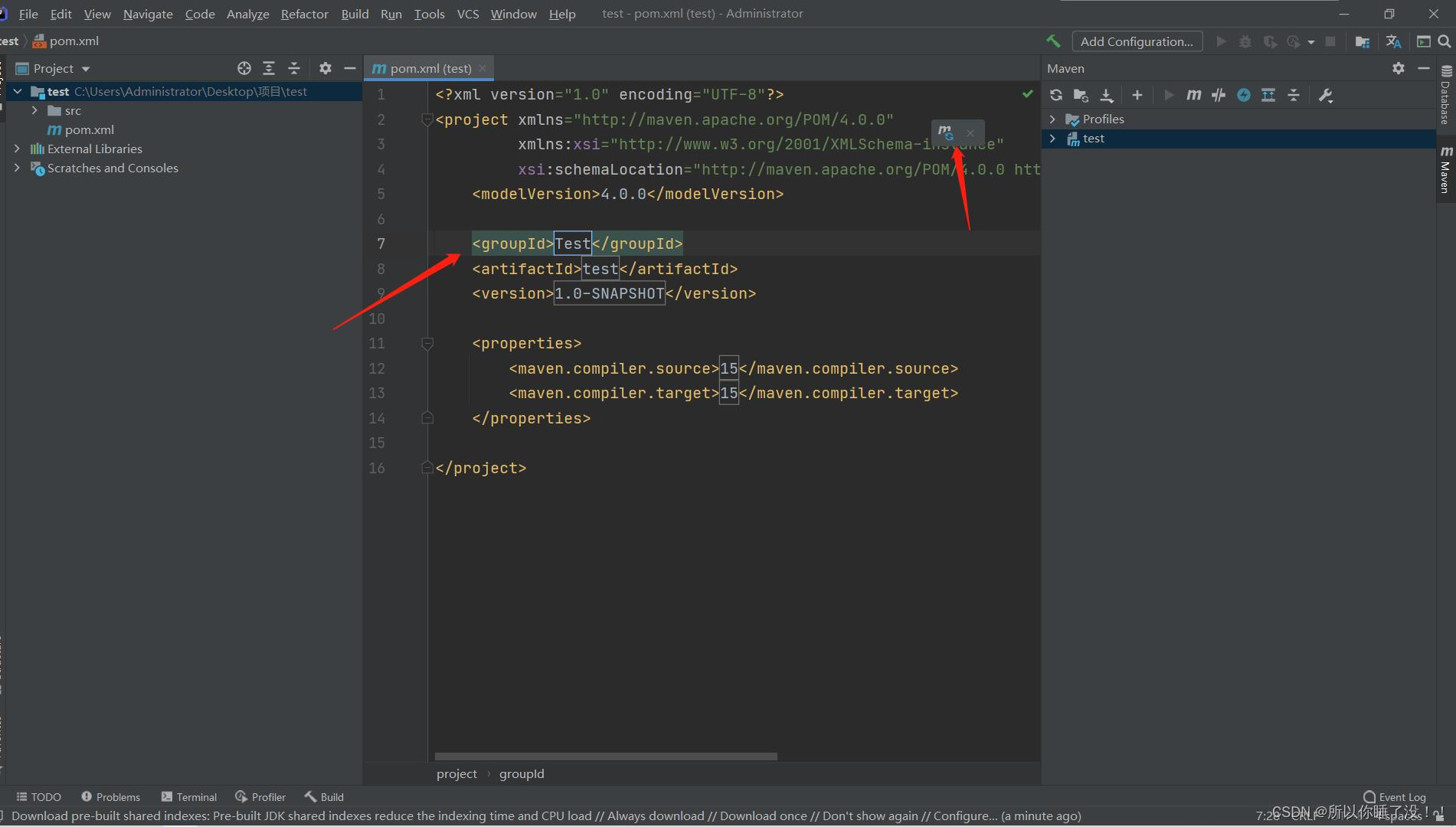
Task: Expand the src folder
Action: point(34,110)
